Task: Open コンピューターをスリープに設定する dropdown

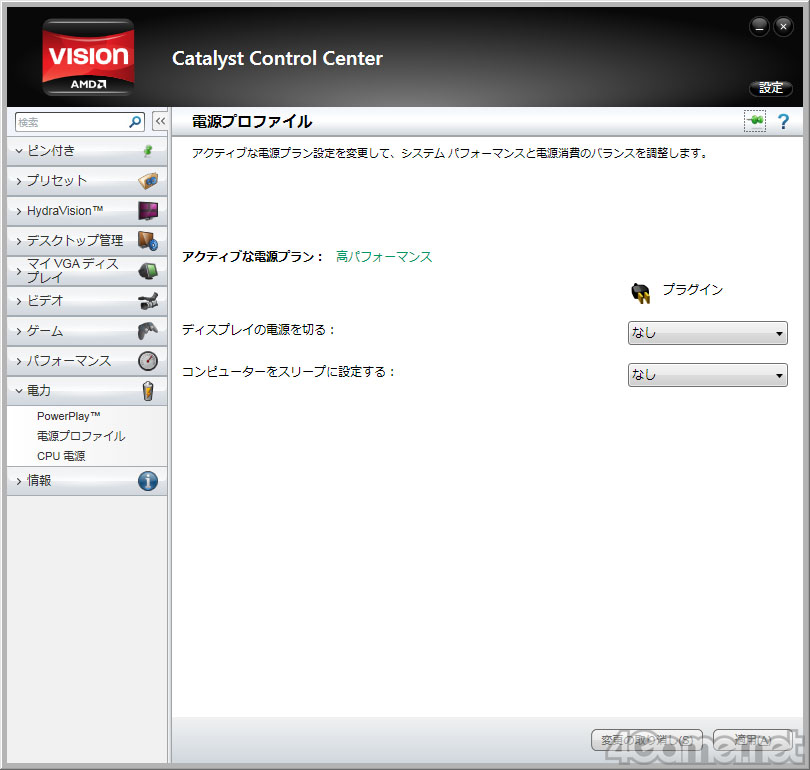Action: 707,375
